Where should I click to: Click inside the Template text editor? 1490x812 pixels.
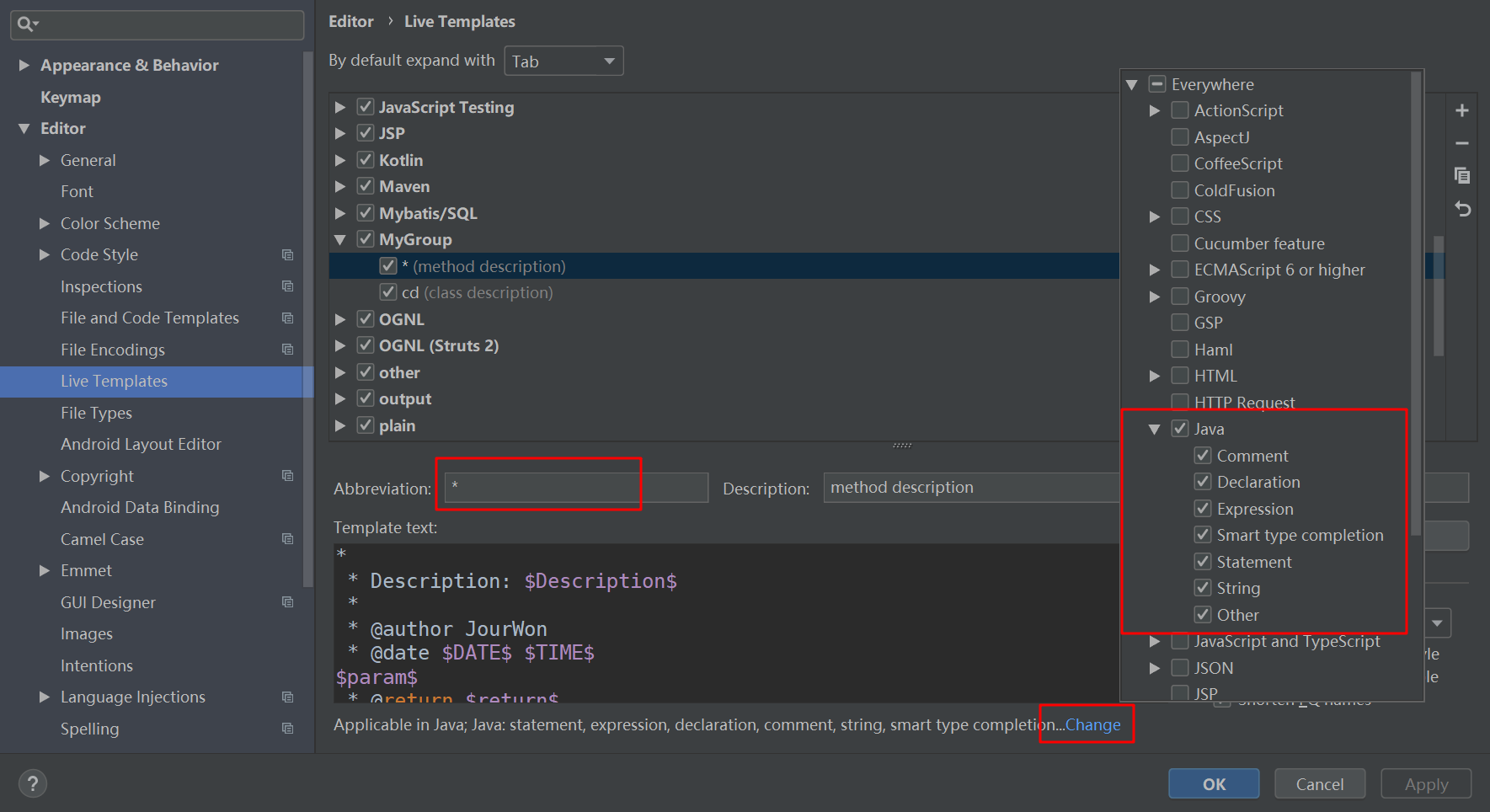[x=726, y=622]
